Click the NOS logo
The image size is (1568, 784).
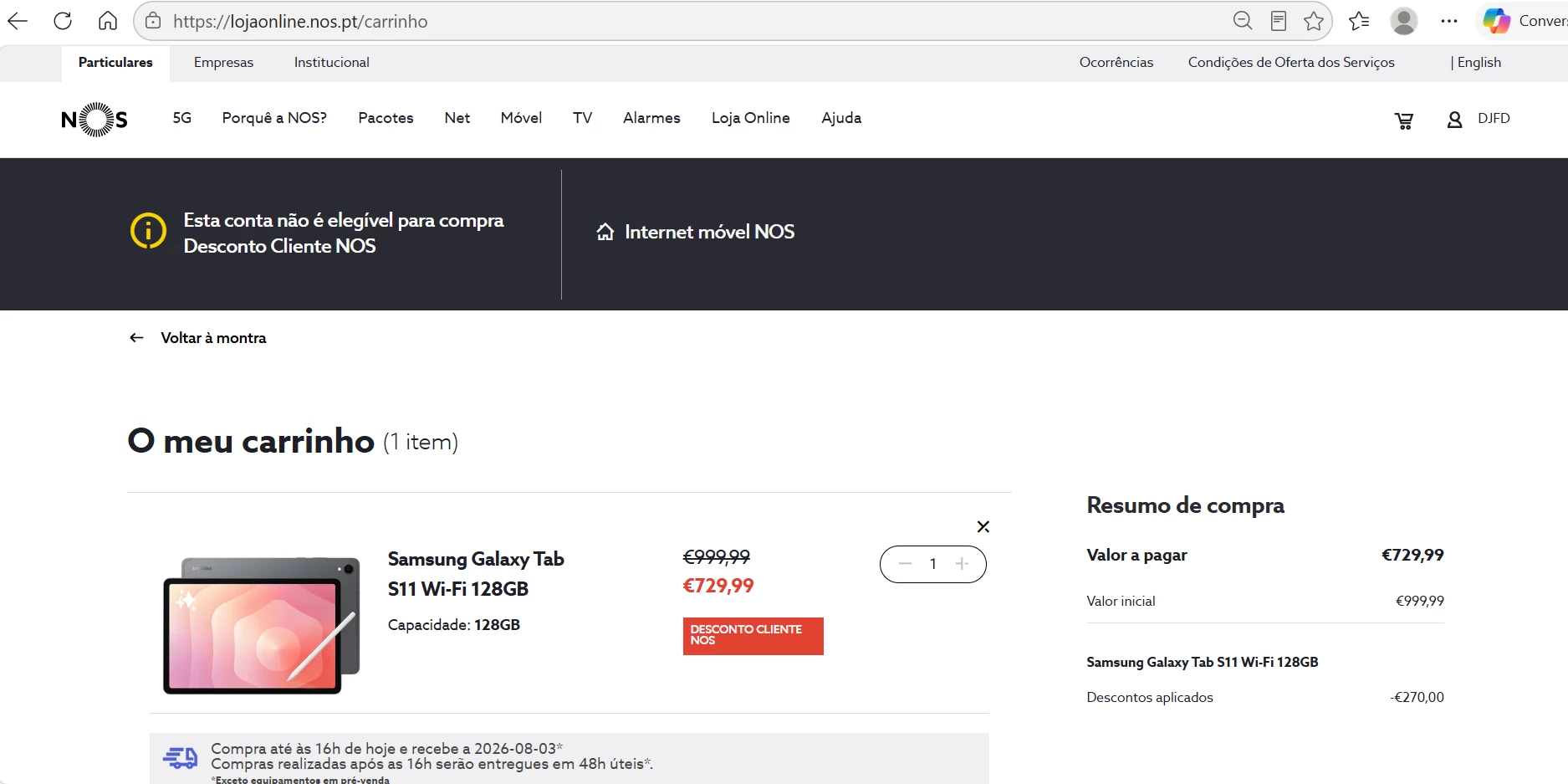click(x=94, y=119)
